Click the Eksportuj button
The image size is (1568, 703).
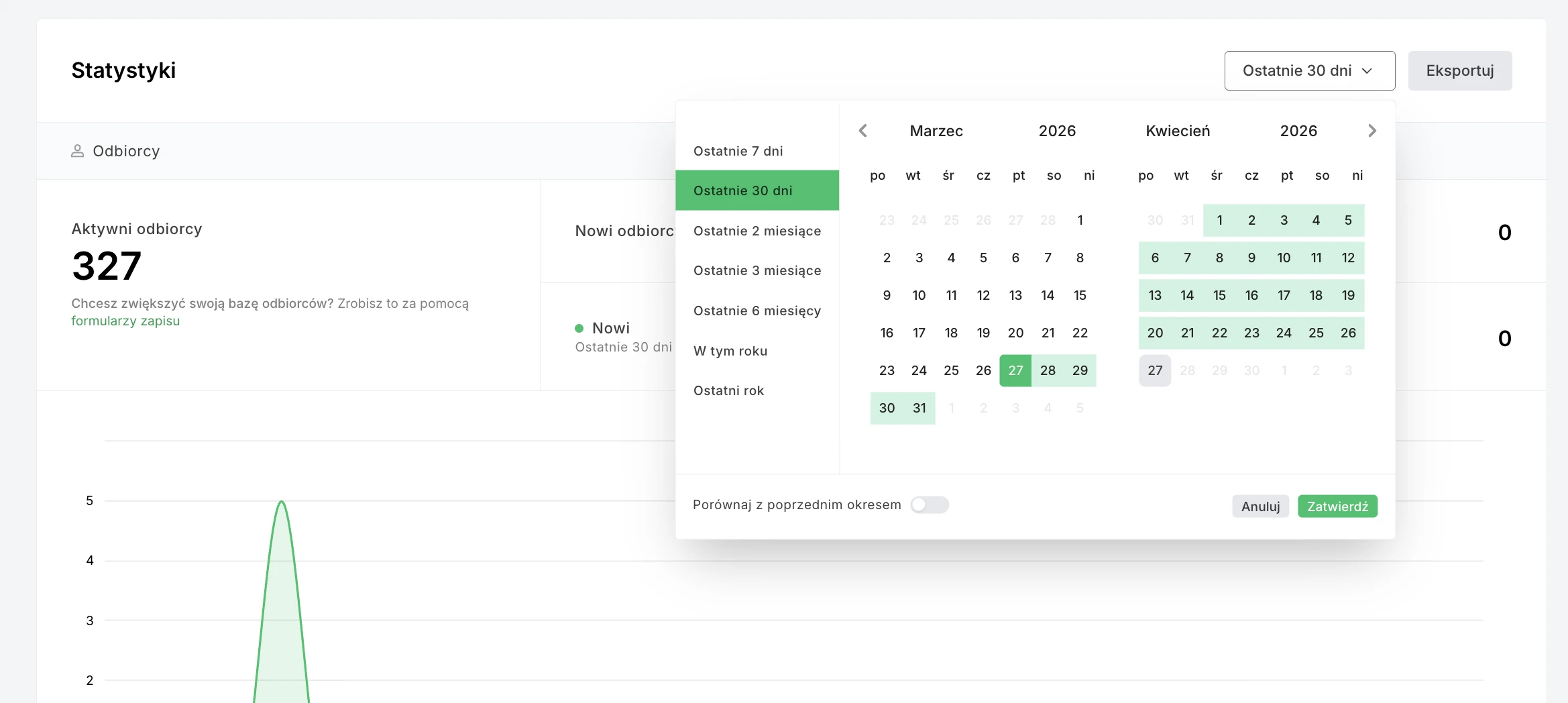pyautogui.click(x=1459, y=71)
